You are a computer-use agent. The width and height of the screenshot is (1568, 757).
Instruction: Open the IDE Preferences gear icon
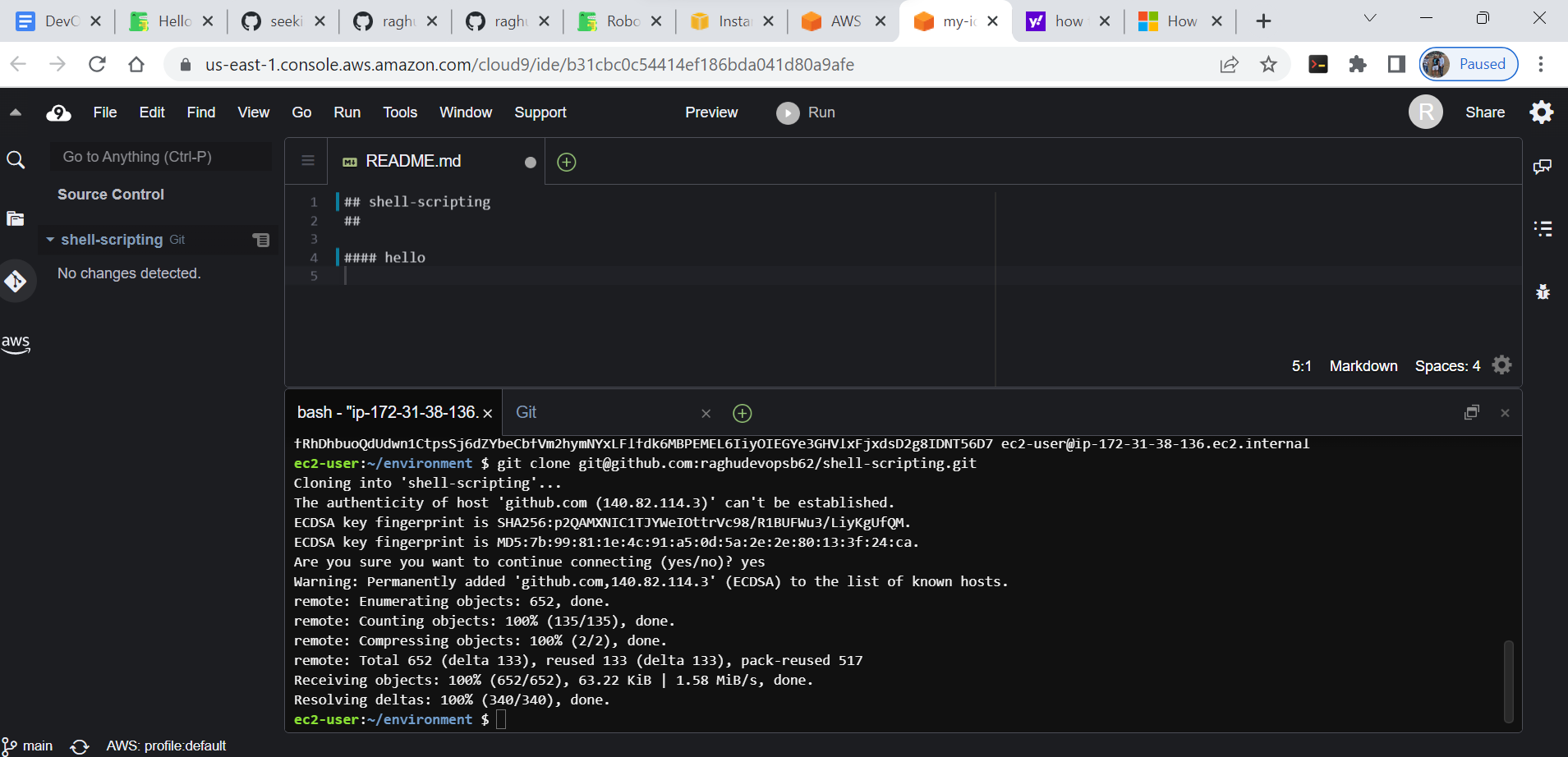[1542, 112]
